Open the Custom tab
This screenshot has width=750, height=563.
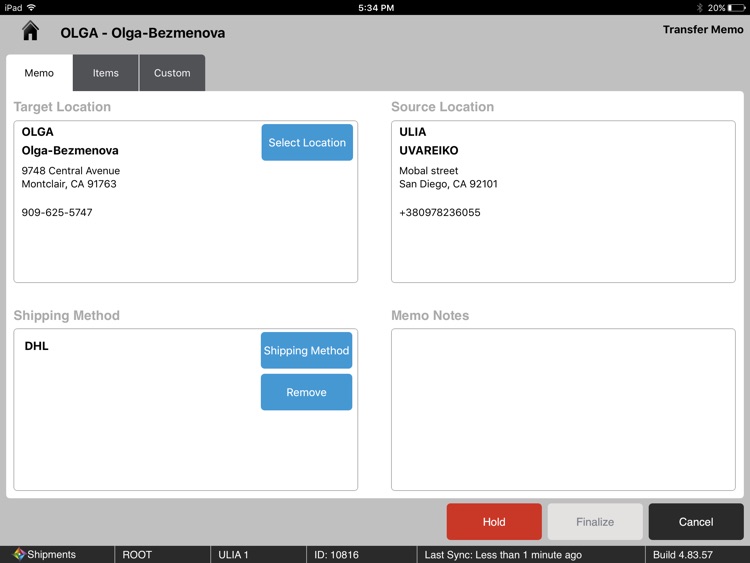[x=172, y=73]
